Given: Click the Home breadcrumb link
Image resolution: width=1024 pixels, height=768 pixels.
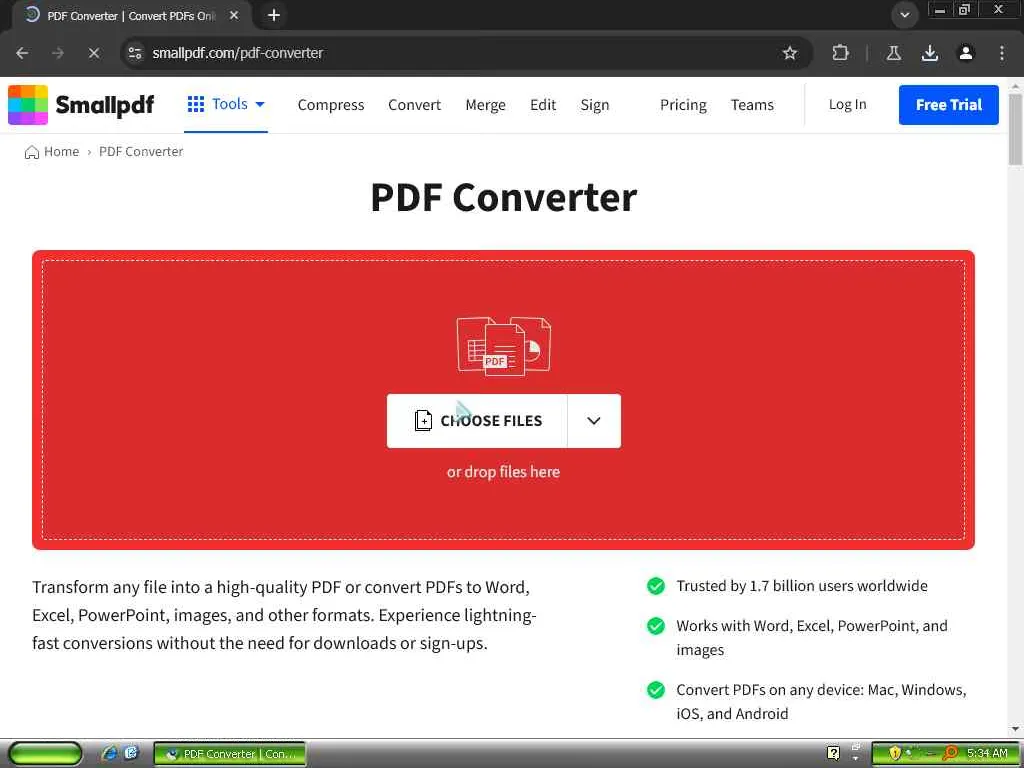Looking at the screenshot, I should click(61, 152).
